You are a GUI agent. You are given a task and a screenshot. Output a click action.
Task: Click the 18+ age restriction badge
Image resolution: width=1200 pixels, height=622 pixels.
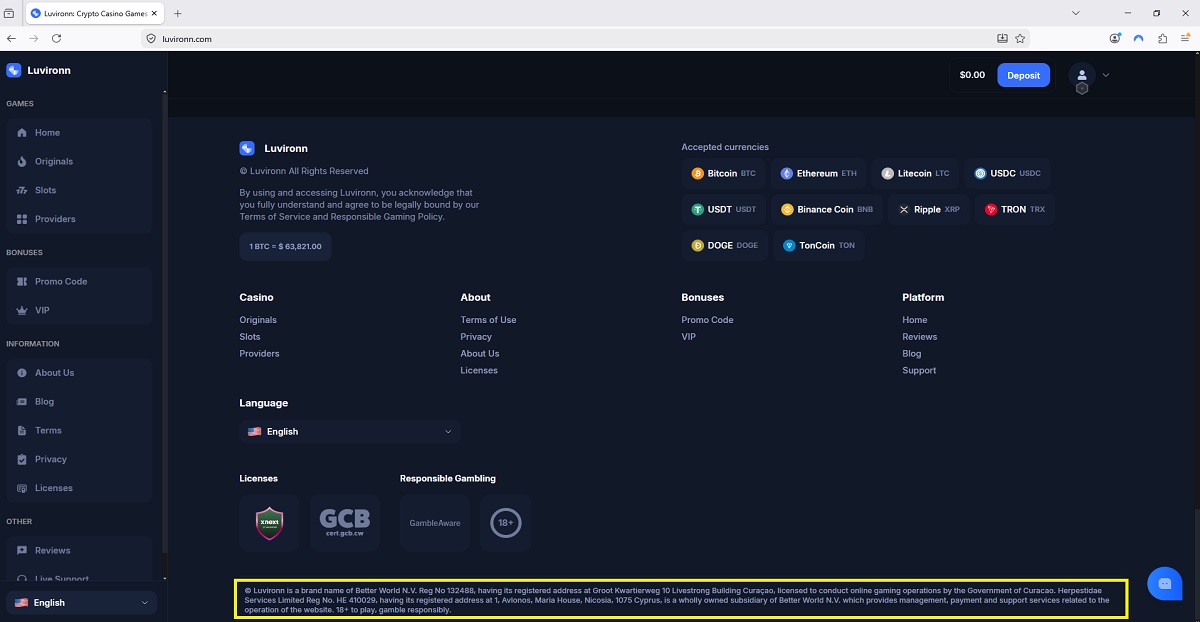(x=506, y=523)
